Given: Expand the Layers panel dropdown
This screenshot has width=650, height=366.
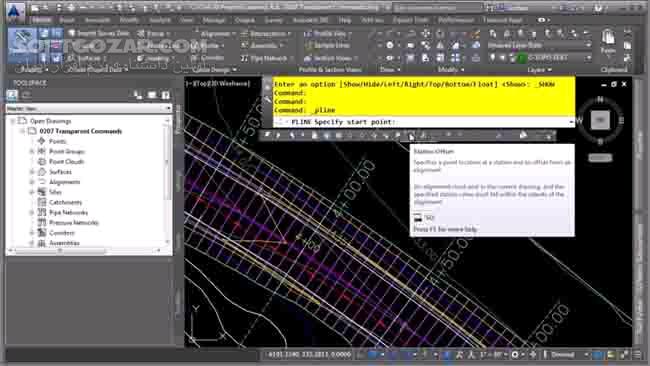Looking at the screenshot, I should (539, 70).
